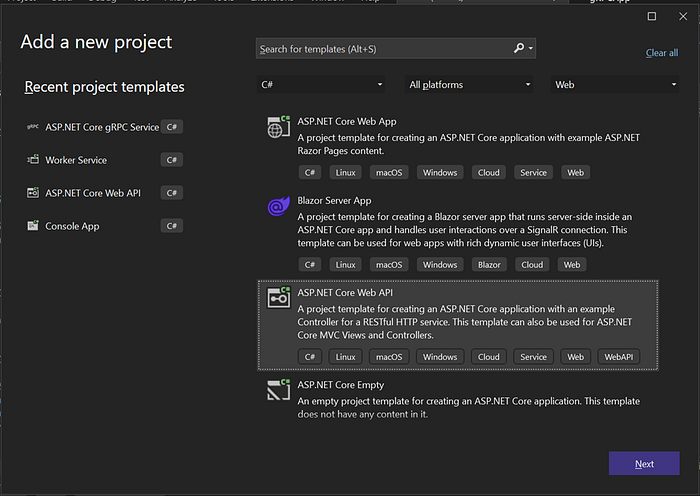Screen dimensions: 700x496
Task: Click C# tag under ASP.NET Core Web API
Action: click(309, 357)
